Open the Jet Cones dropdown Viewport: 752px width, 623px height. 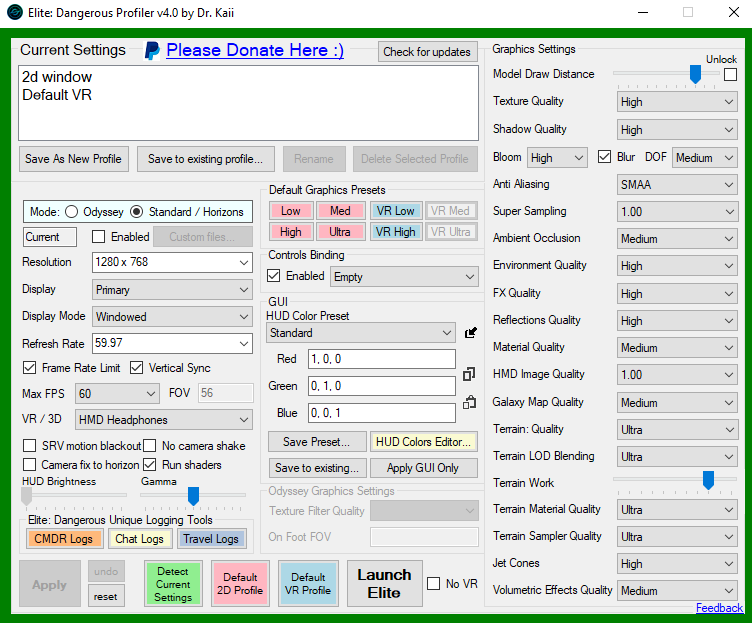(677, 564)
